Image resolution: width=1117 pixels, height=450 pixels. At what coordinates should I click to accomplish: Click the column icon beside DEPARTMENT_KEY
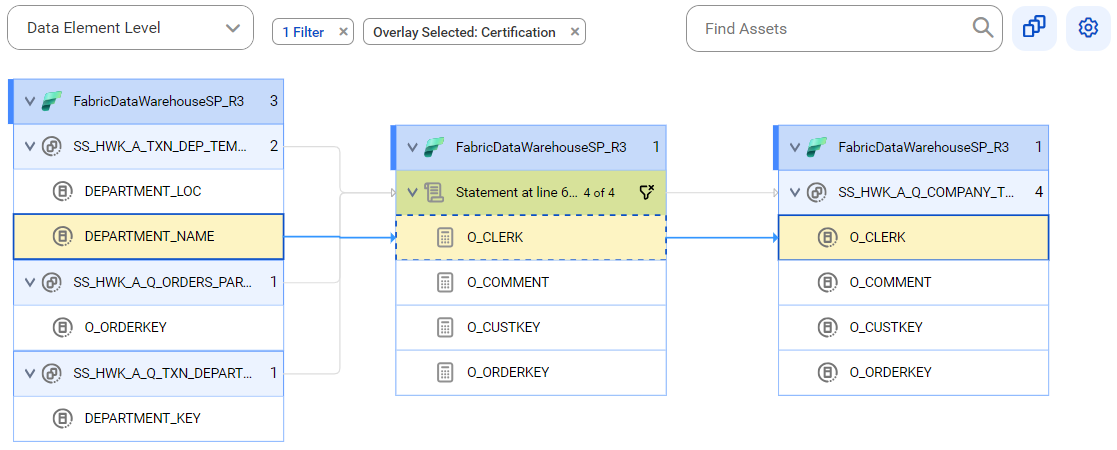coord(63,418)
